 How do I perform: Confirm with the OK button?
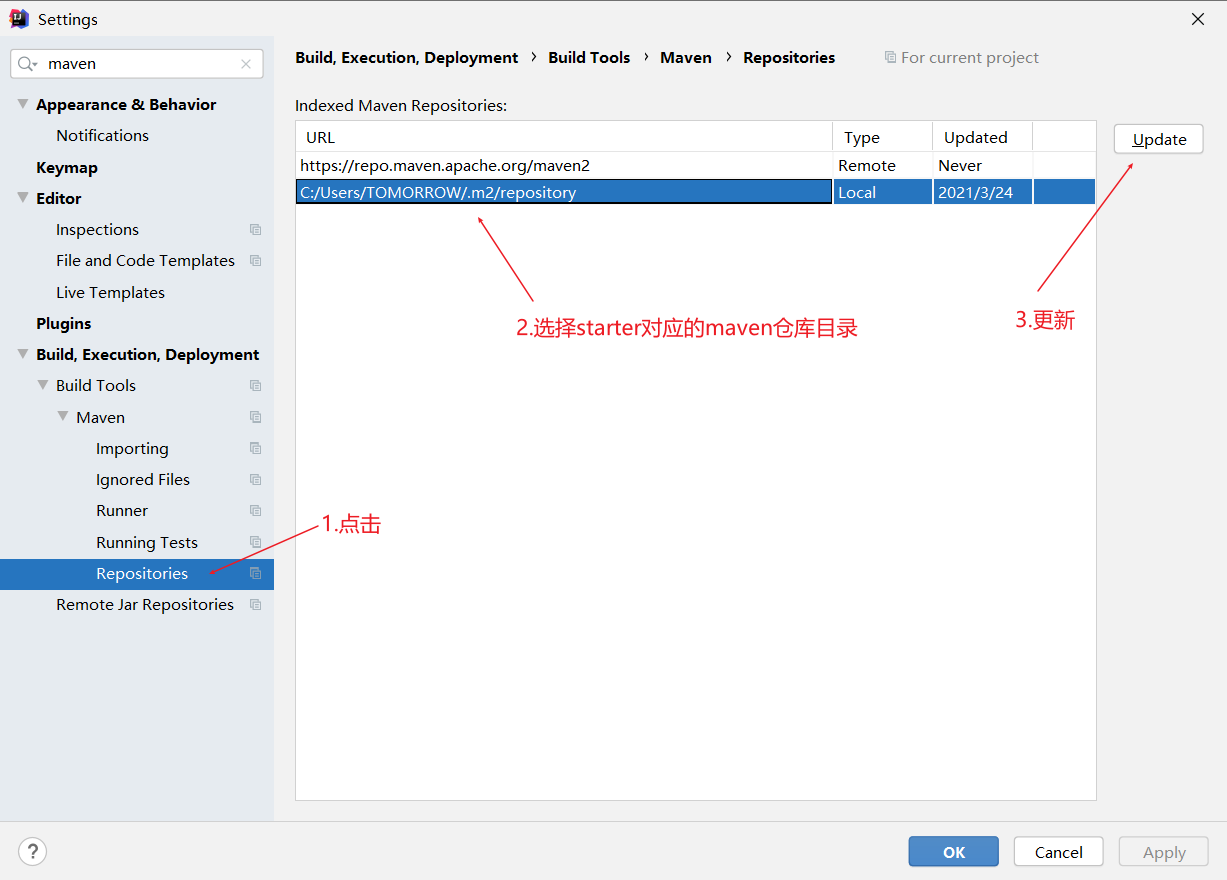point(953,852)
